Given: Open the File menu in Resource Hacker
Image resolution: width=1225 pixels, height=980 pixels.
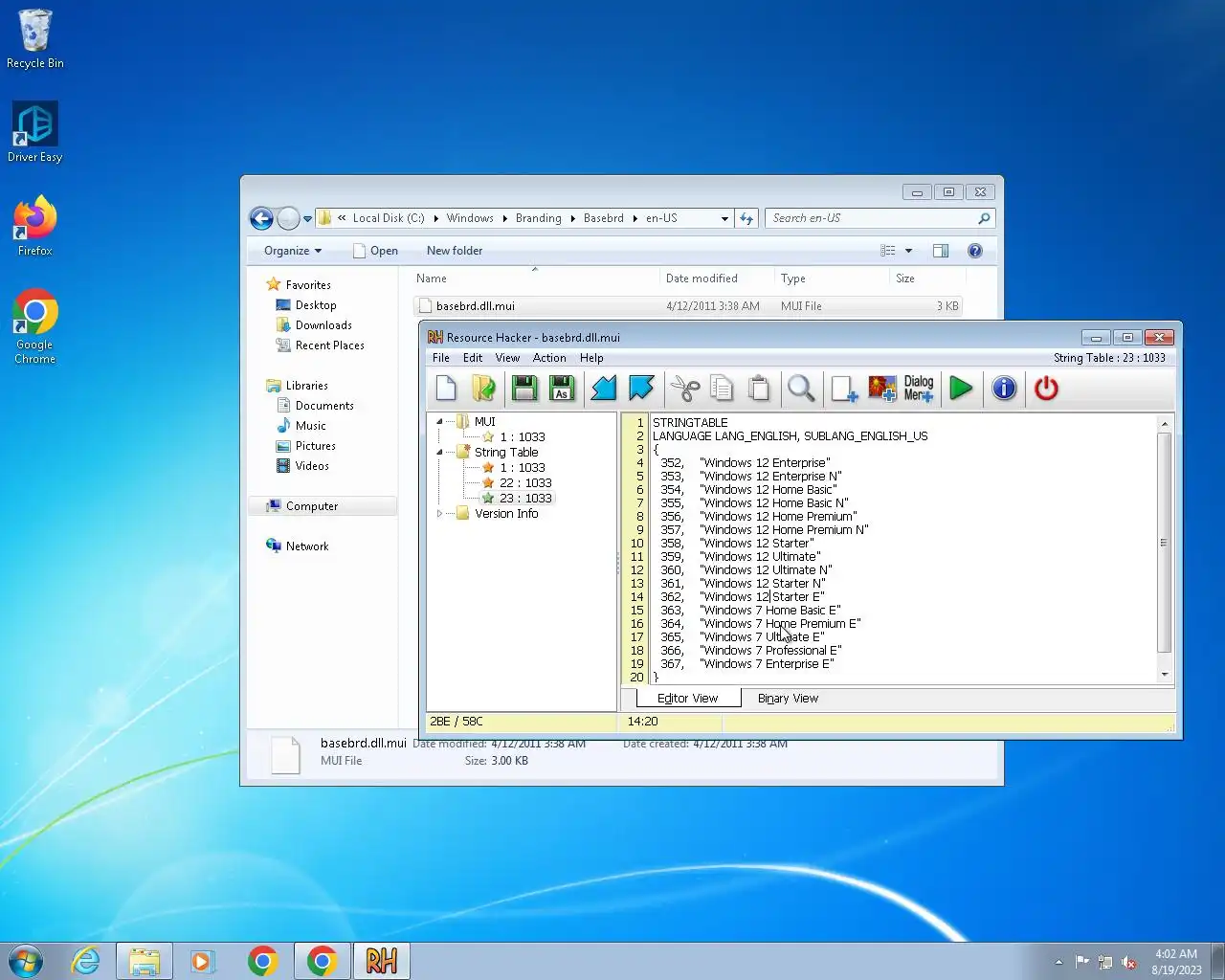Looking at the screenshot, I should pyautogui.click(x=441, y=358).
